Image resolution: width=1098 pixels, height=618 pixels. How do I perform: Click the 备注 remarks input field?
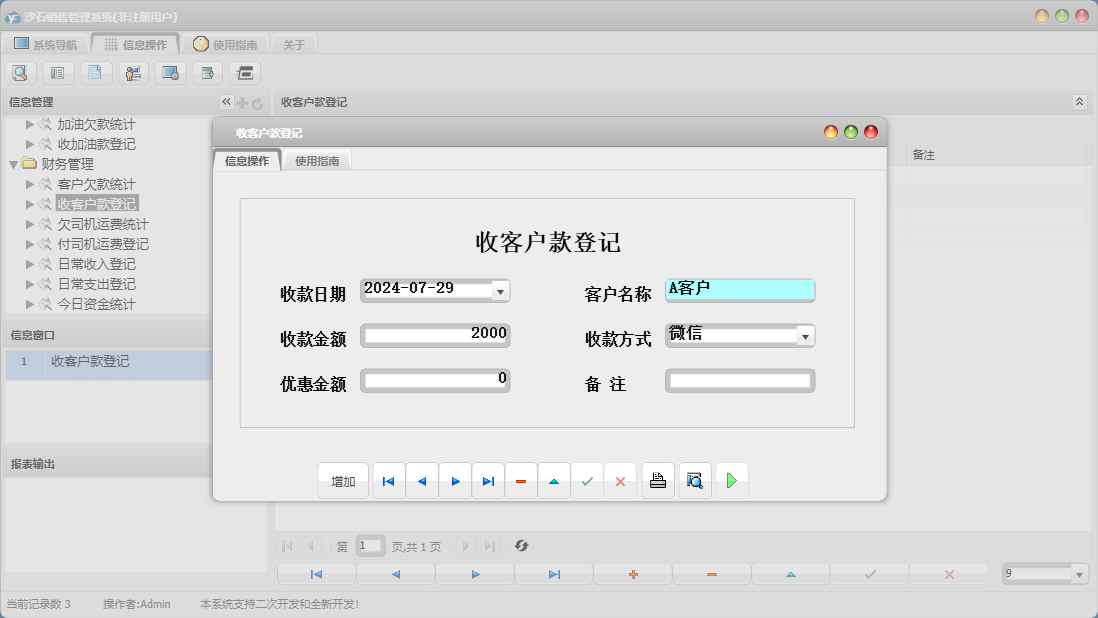(740, 380)
